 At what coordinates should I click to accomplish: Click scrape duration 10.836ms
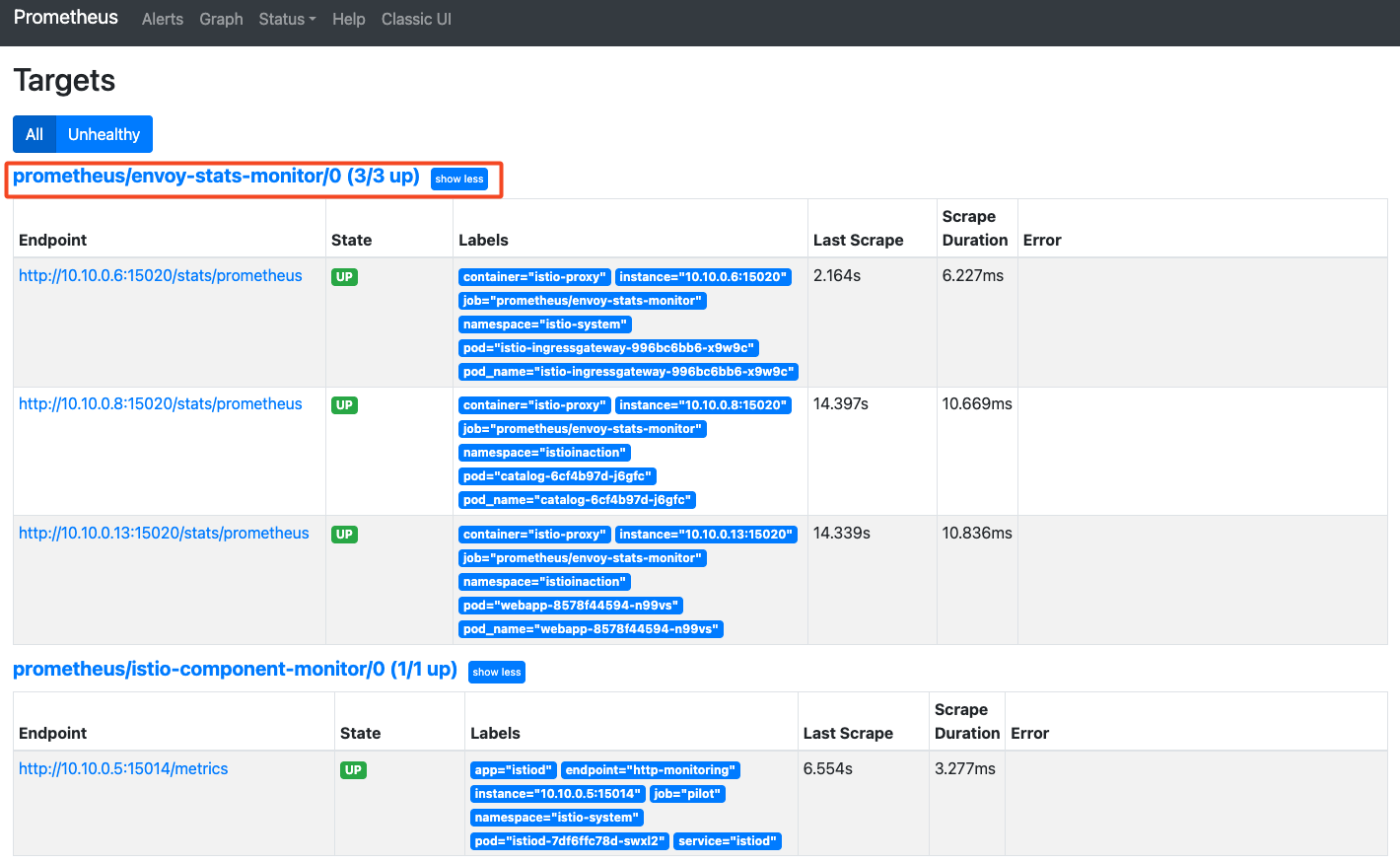(977, 533)
